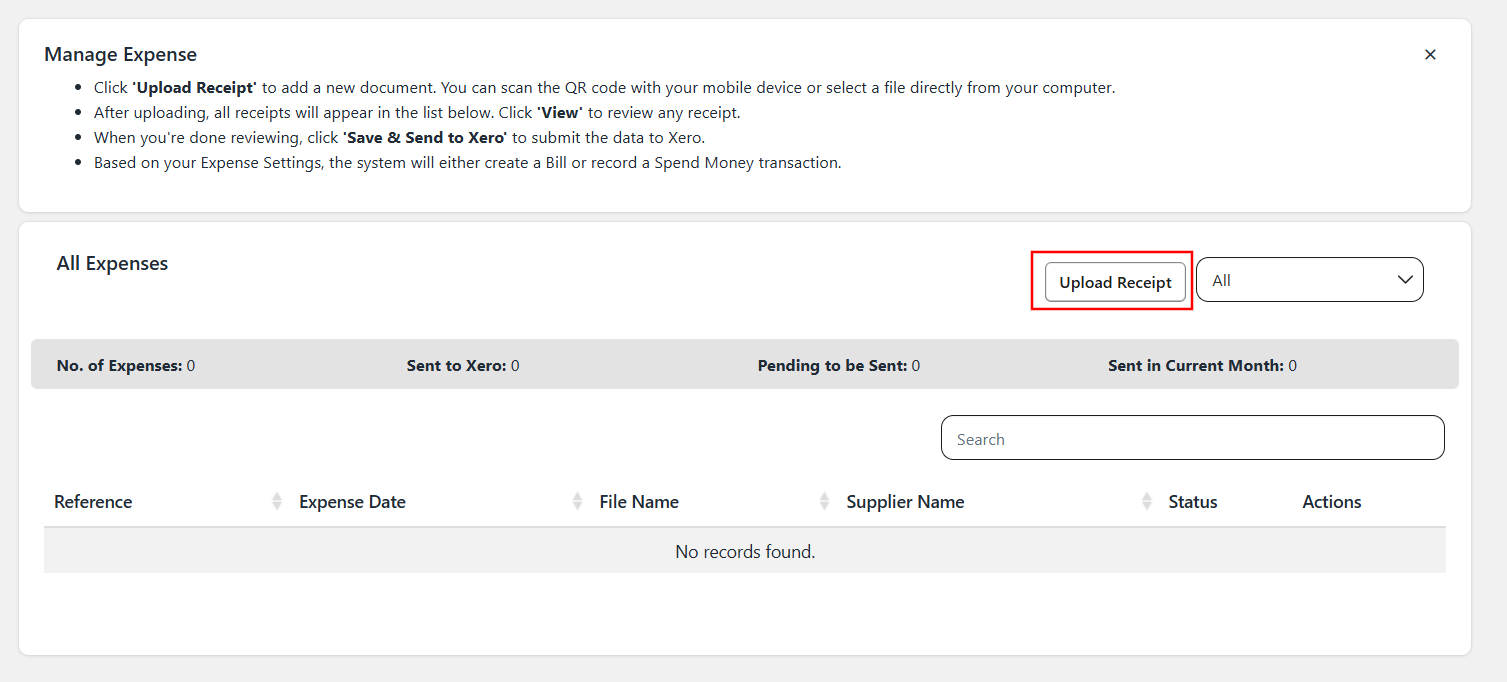Image resolution: width=1507 pixels, height=682 pixels.
Task: Click sort arrows icon beside File Name
Action: (x=824, y=502)
